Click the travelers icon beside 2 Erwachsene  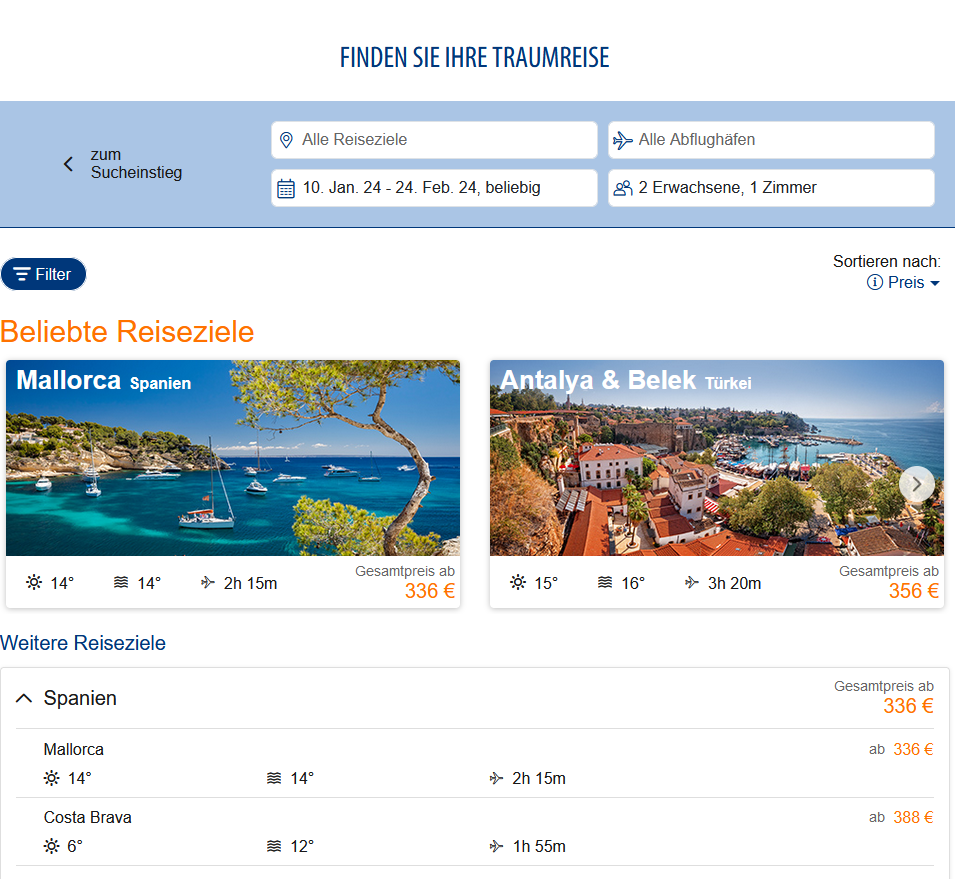[623, 188]
